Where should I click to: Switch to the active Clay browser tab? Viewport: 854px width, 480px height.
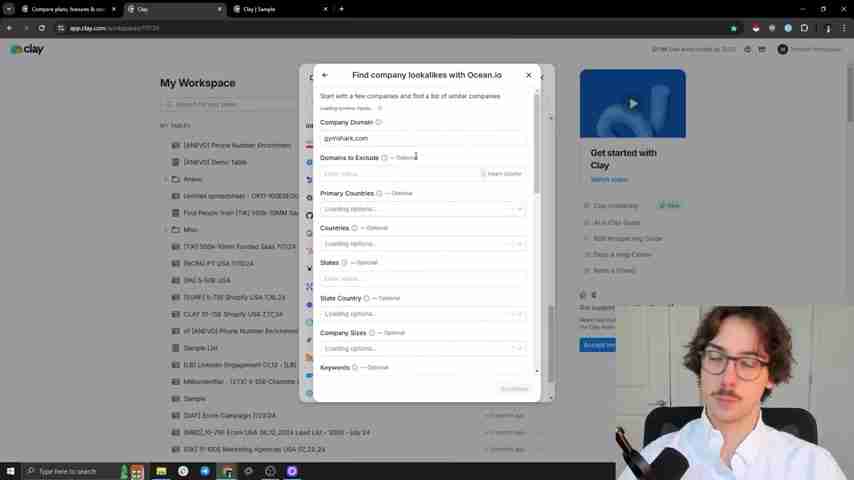point(174,9)
